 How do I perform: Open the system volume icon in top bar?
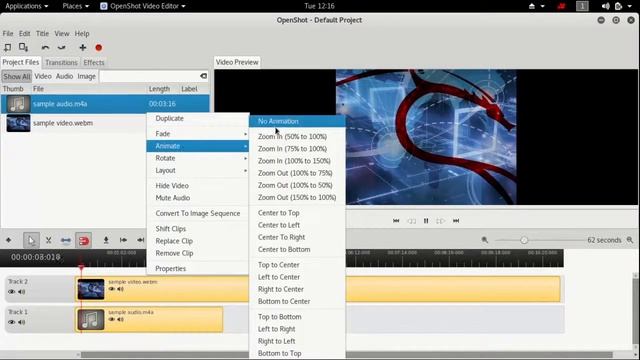[605, 6]
